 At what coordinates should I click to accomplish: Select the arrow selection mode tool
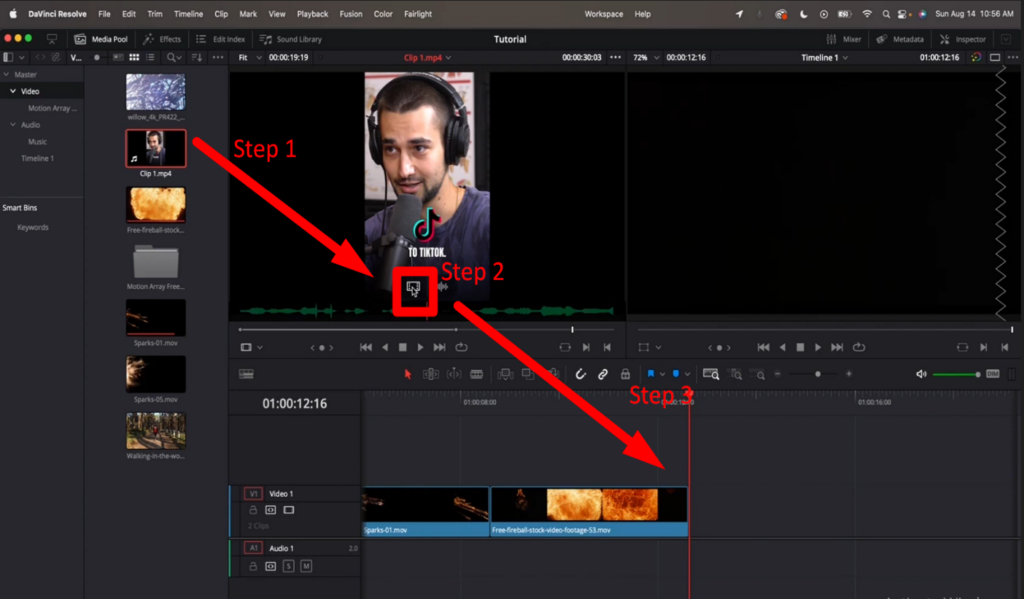pos(410,373)
